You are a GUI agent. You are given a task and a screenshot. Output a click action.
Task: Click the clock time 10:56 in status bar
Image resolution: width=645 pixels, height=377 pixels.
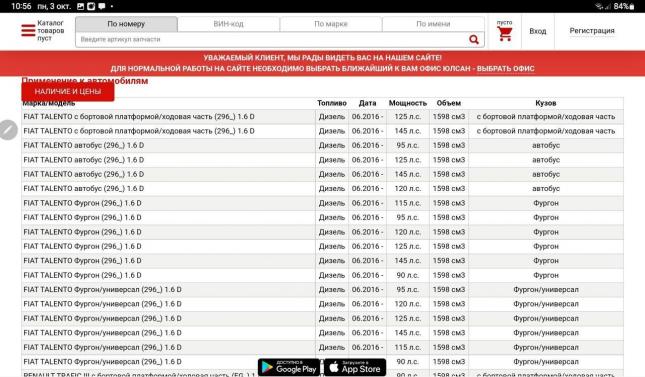coord(21,7)
